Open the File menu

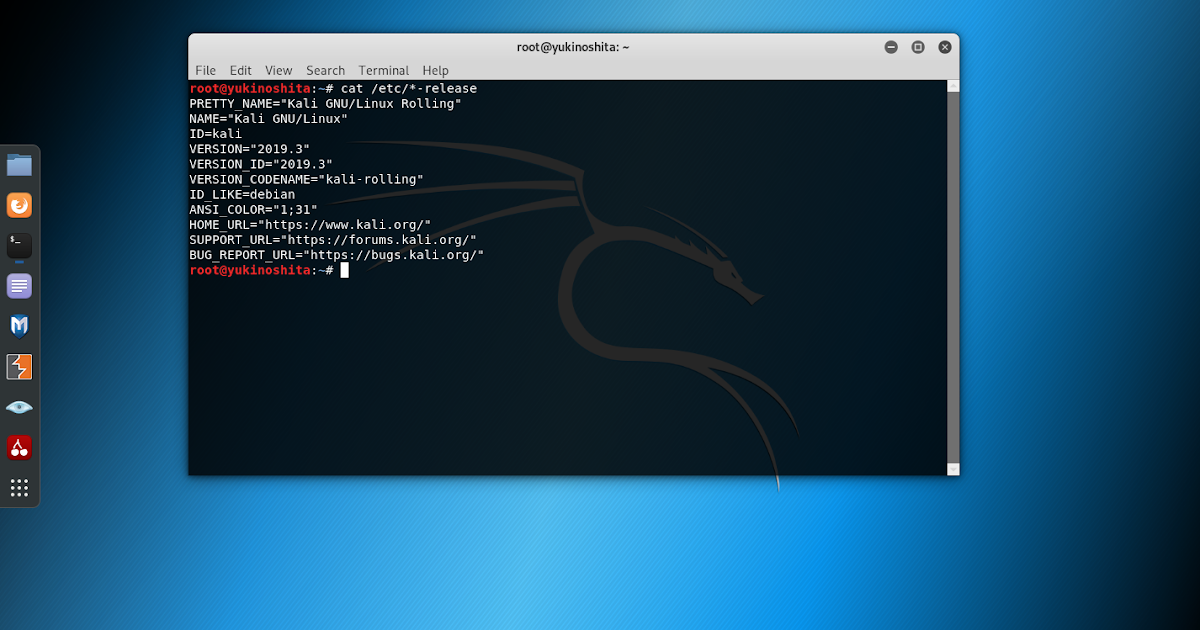(x=205, y=70)
